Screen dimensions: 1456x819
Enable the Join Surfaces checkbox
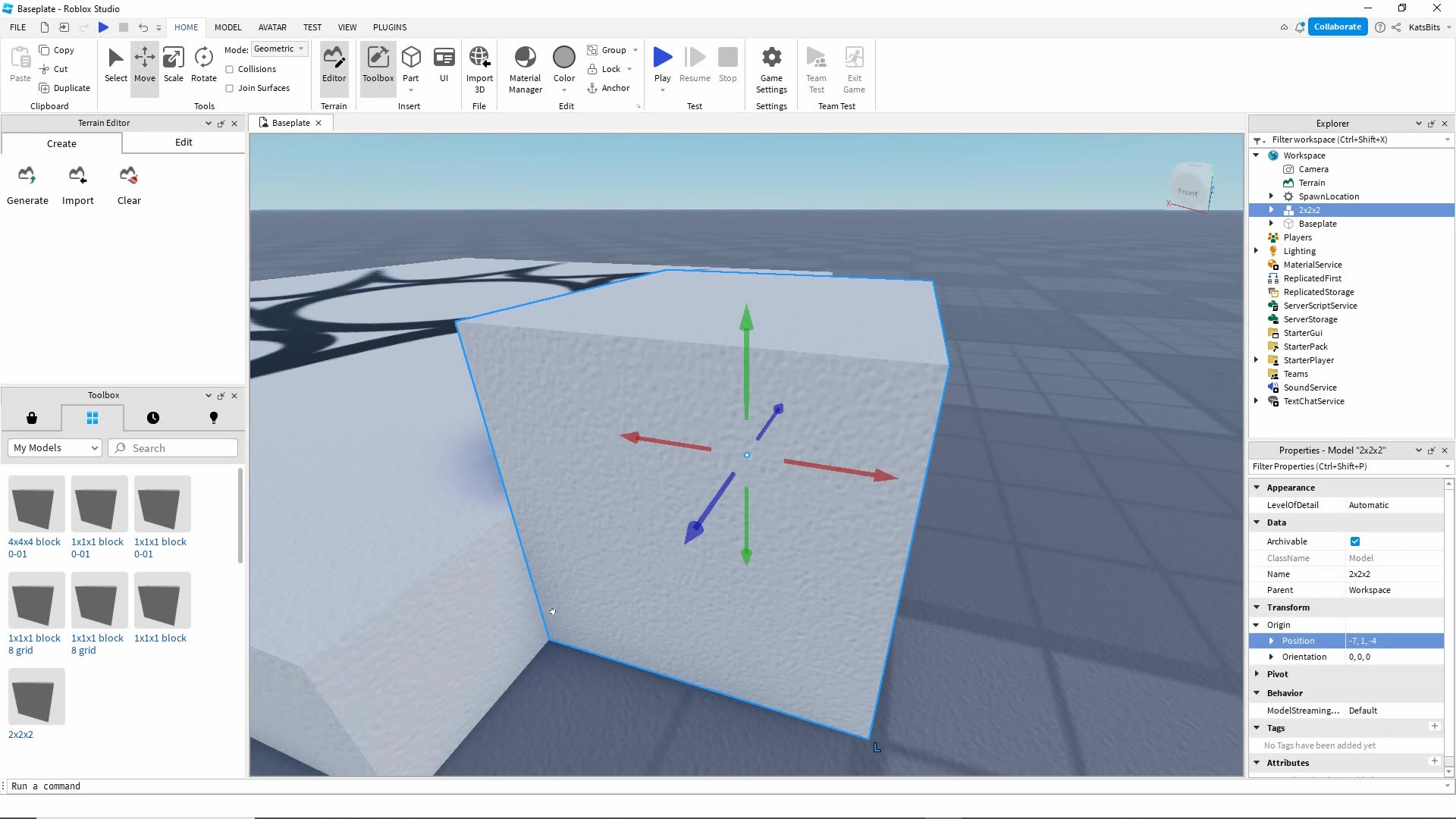tap(228, 87)
